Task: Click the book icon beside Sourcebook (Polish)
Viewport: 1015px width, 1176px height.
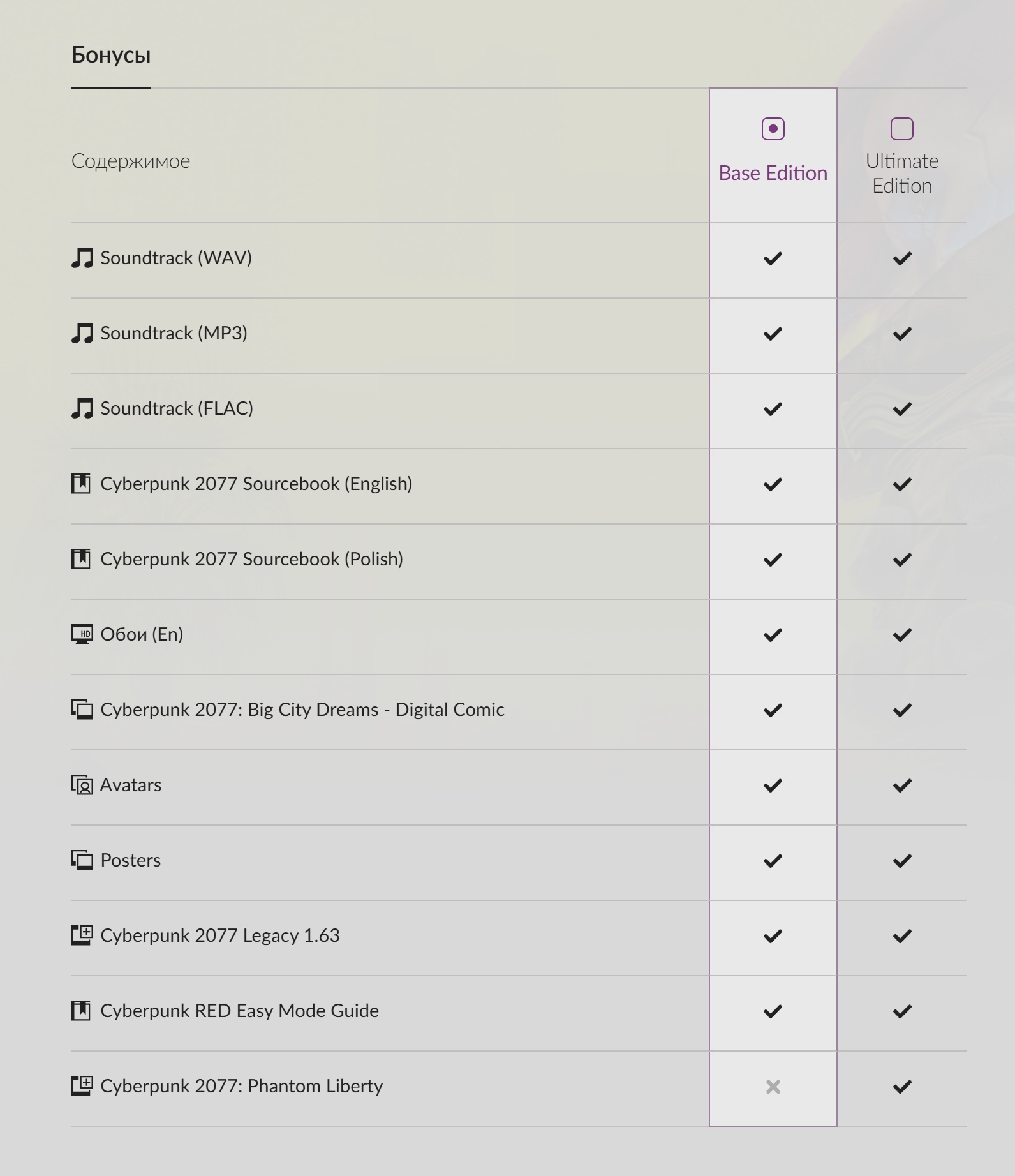Action: point(81,559)
